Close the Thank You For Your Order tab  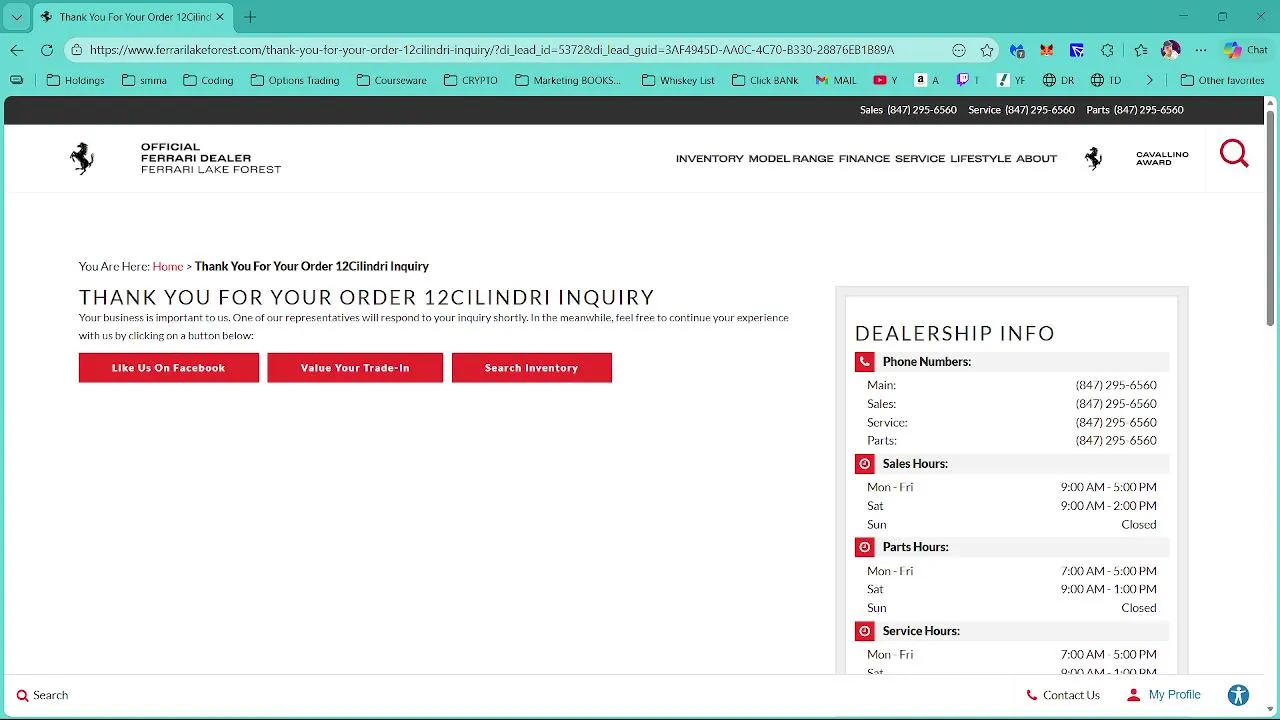tap(220, 17)
